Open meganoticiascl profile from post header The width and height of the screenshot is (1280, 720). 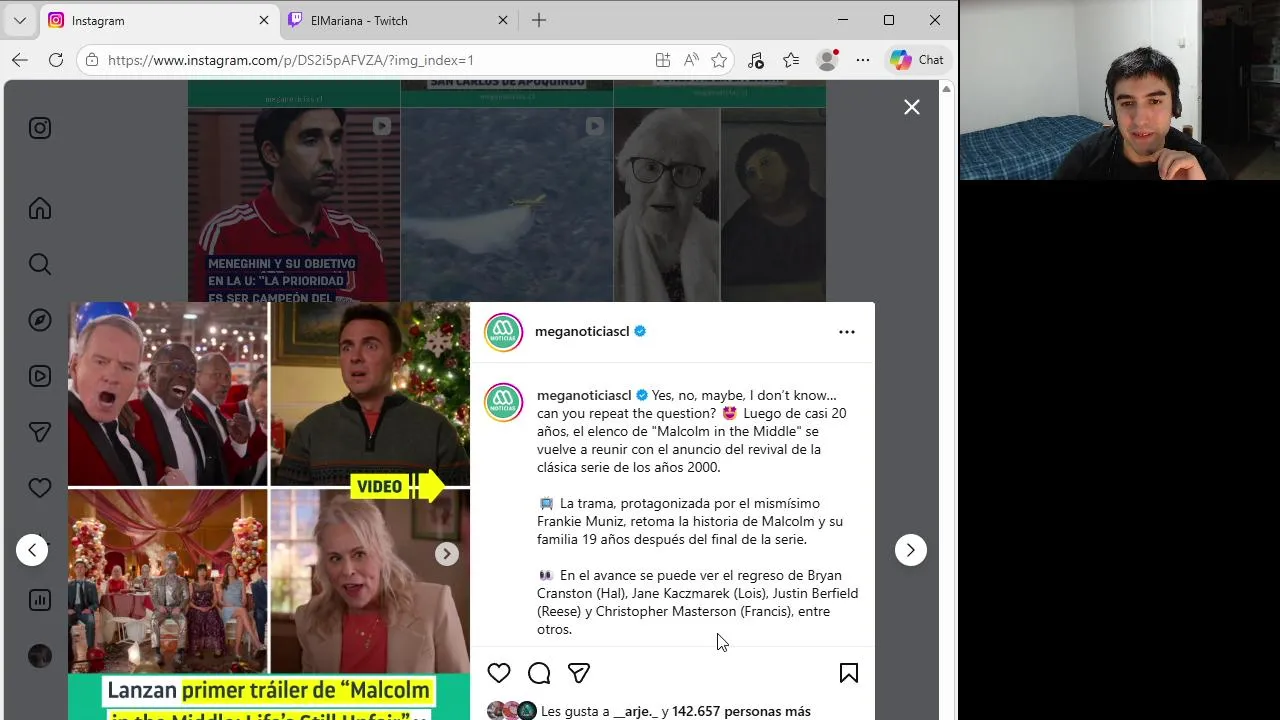pyautogui.click(x=582, y=331)
